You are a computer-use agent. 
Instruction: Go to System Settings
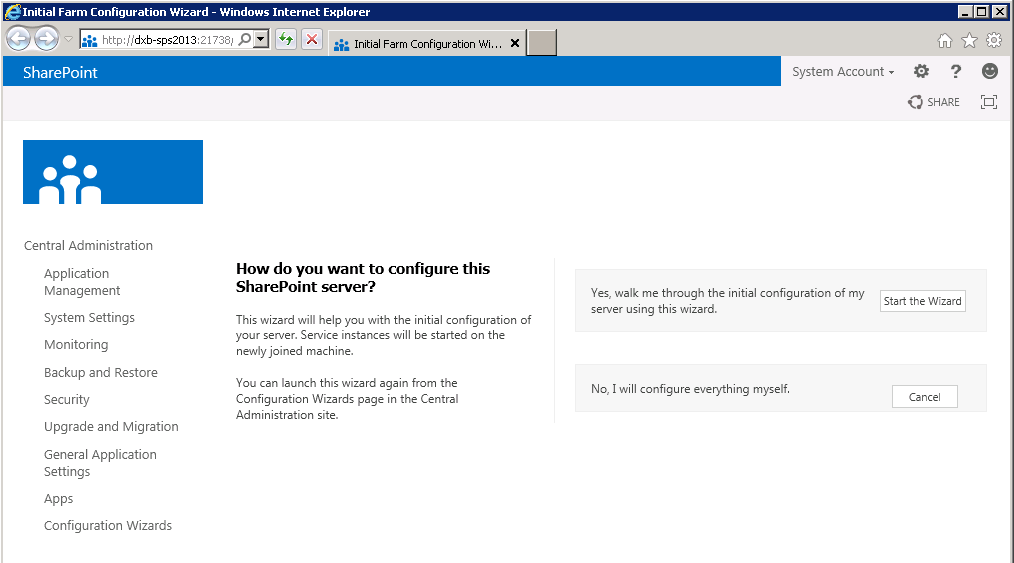click(x=89, y=317)
